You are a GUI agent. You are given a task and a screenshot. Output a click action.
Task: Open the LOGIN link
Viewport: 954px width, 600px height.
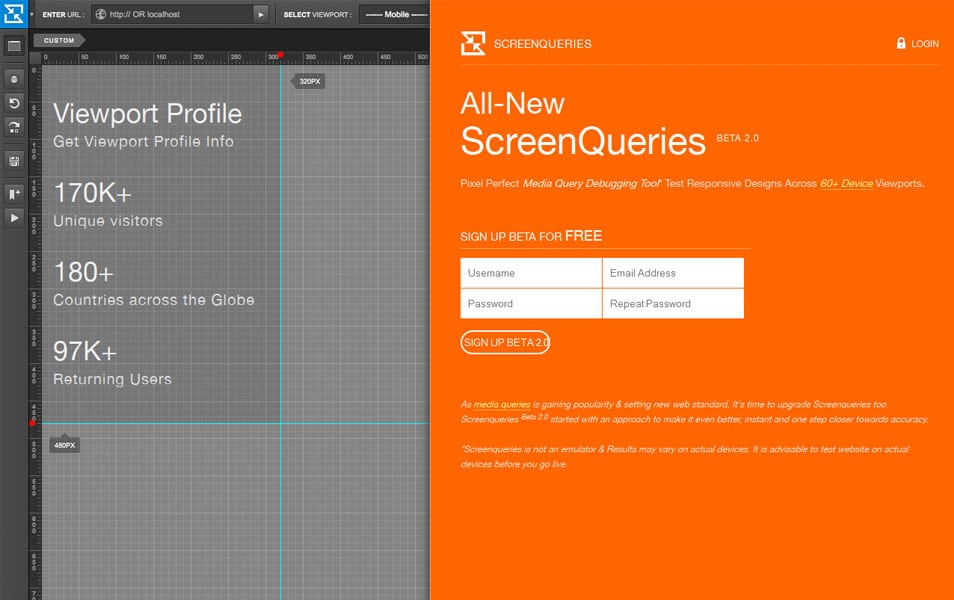925,44
